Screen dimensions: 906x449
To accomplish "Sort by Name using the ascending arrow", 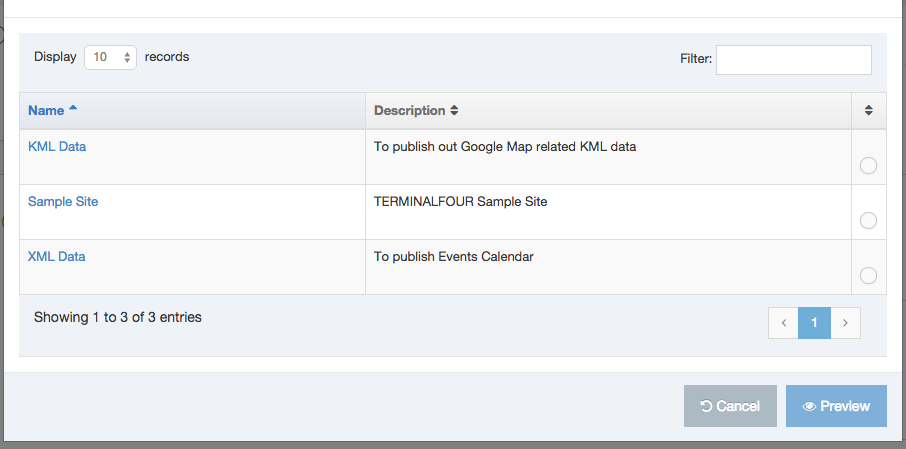I will [x=73, y=110].
